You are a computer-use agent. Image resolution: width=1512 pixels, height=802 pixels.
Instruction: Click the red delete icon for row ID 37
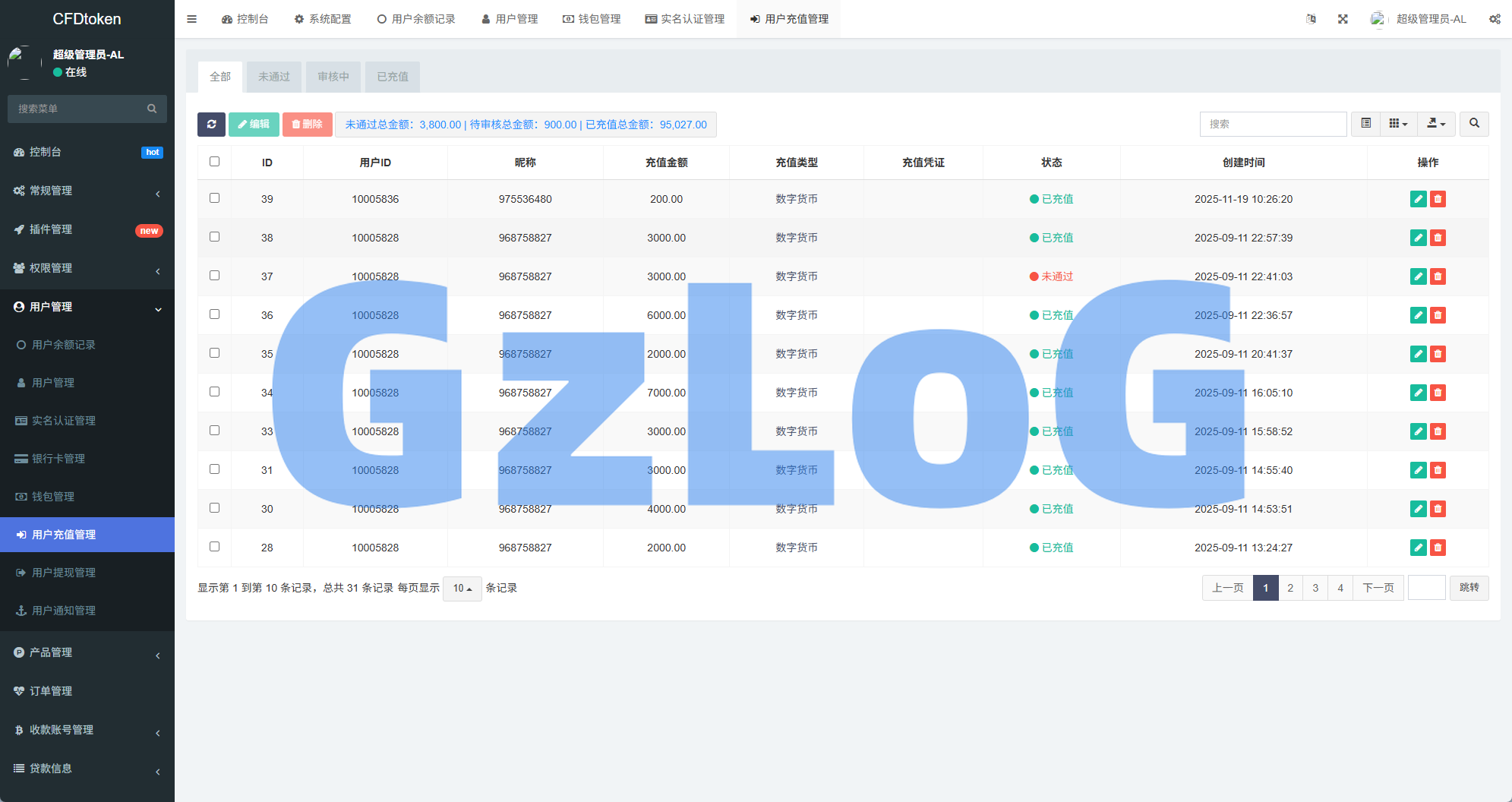coord(1438,276)
